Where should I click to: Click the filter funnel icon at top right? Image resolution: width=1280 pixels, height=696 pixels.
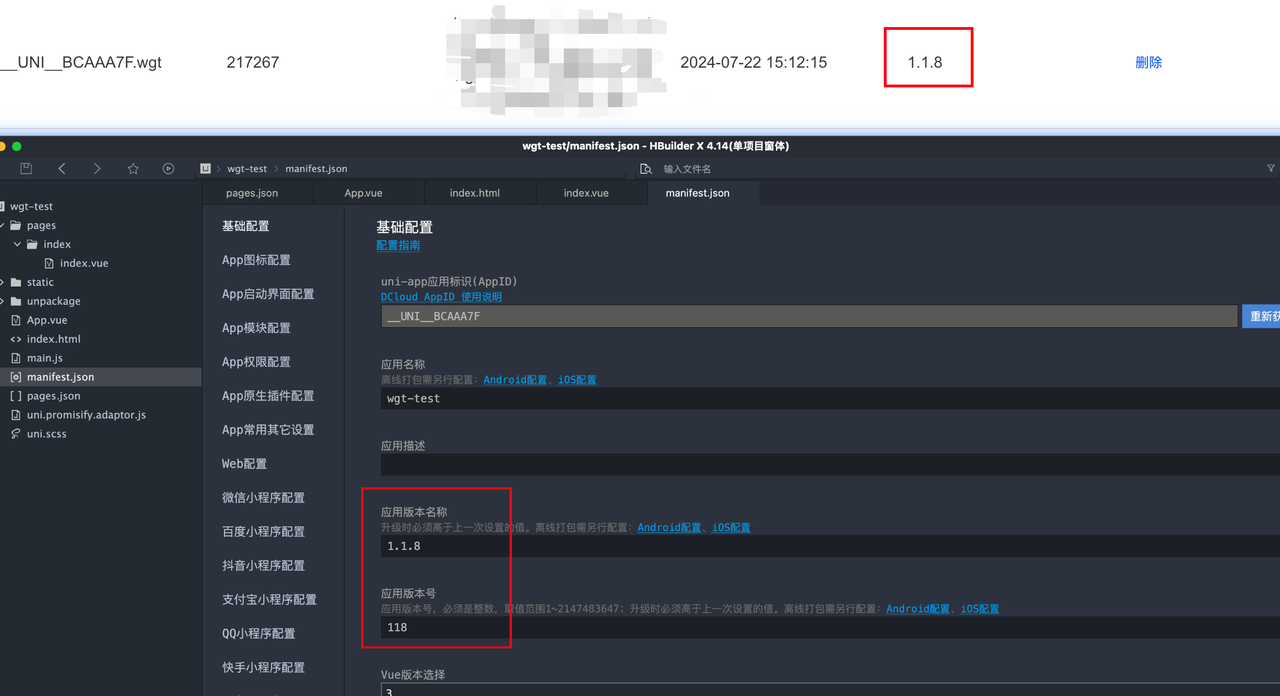pos(1271,169)
